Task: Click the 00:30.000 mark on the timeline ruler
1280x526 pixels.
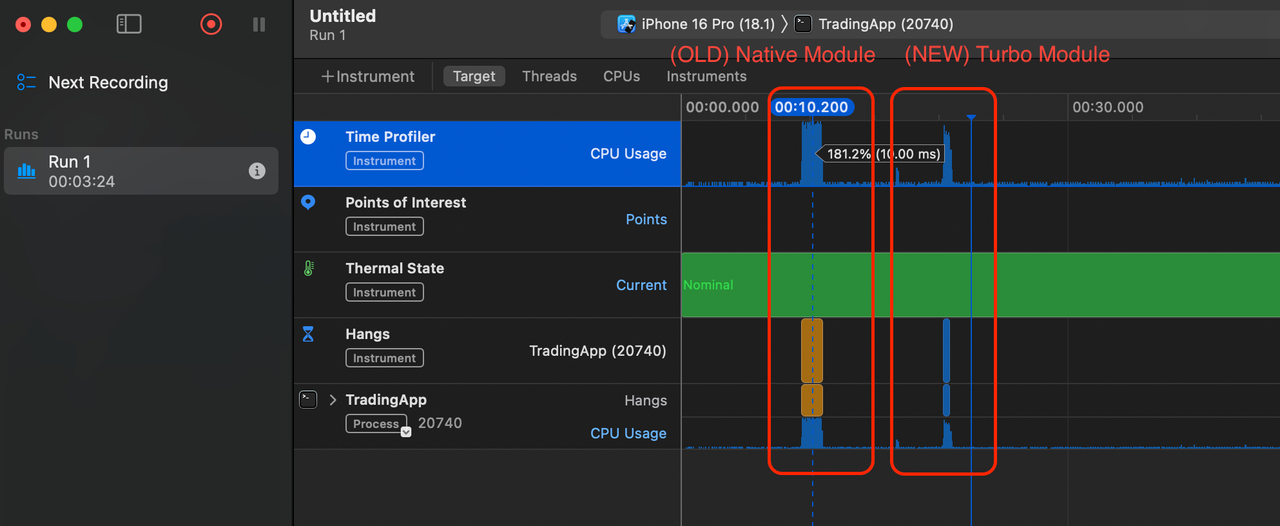Action: (x=1108, y=107)
